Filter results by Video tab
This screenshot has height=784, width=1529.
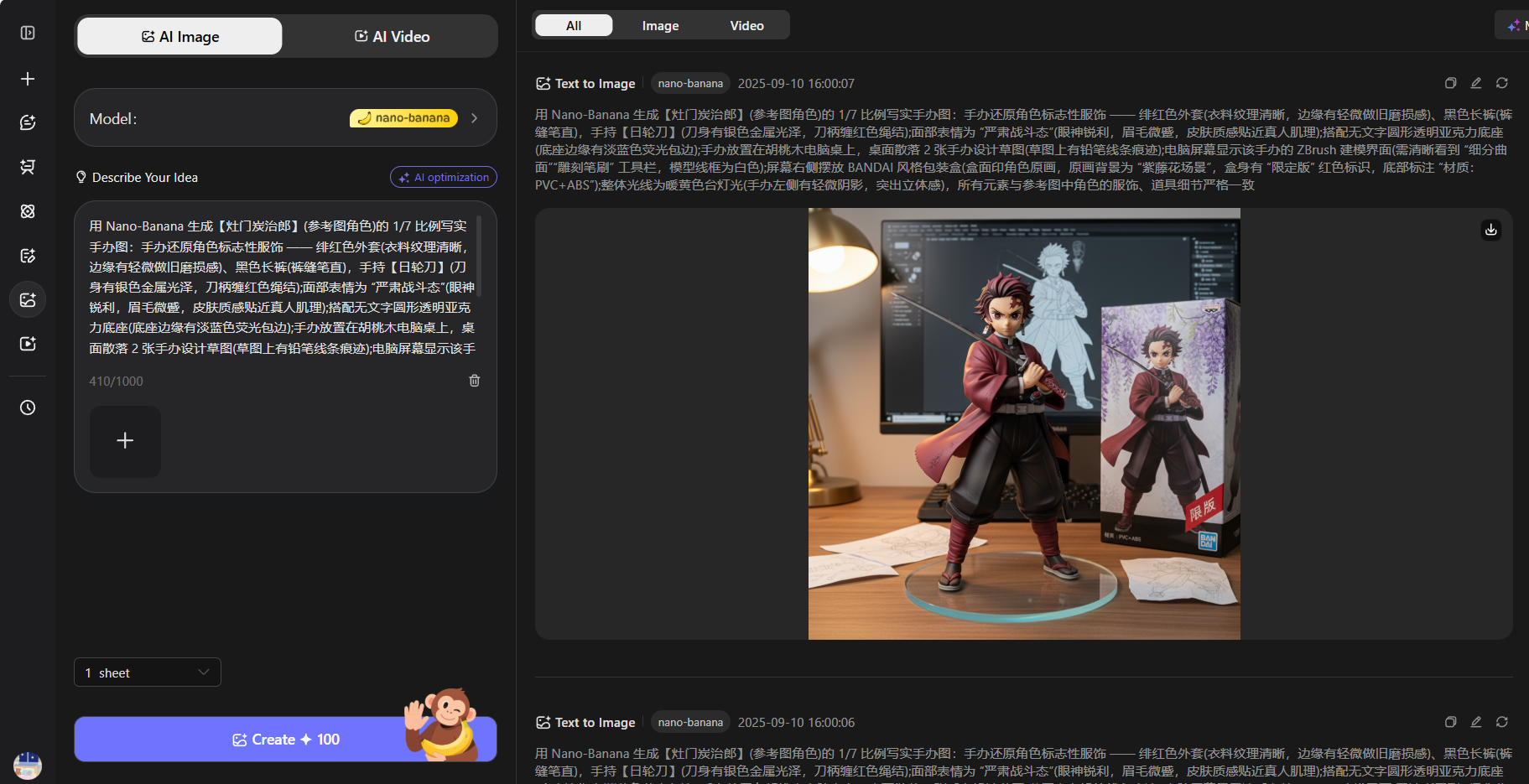click(746, 25)
